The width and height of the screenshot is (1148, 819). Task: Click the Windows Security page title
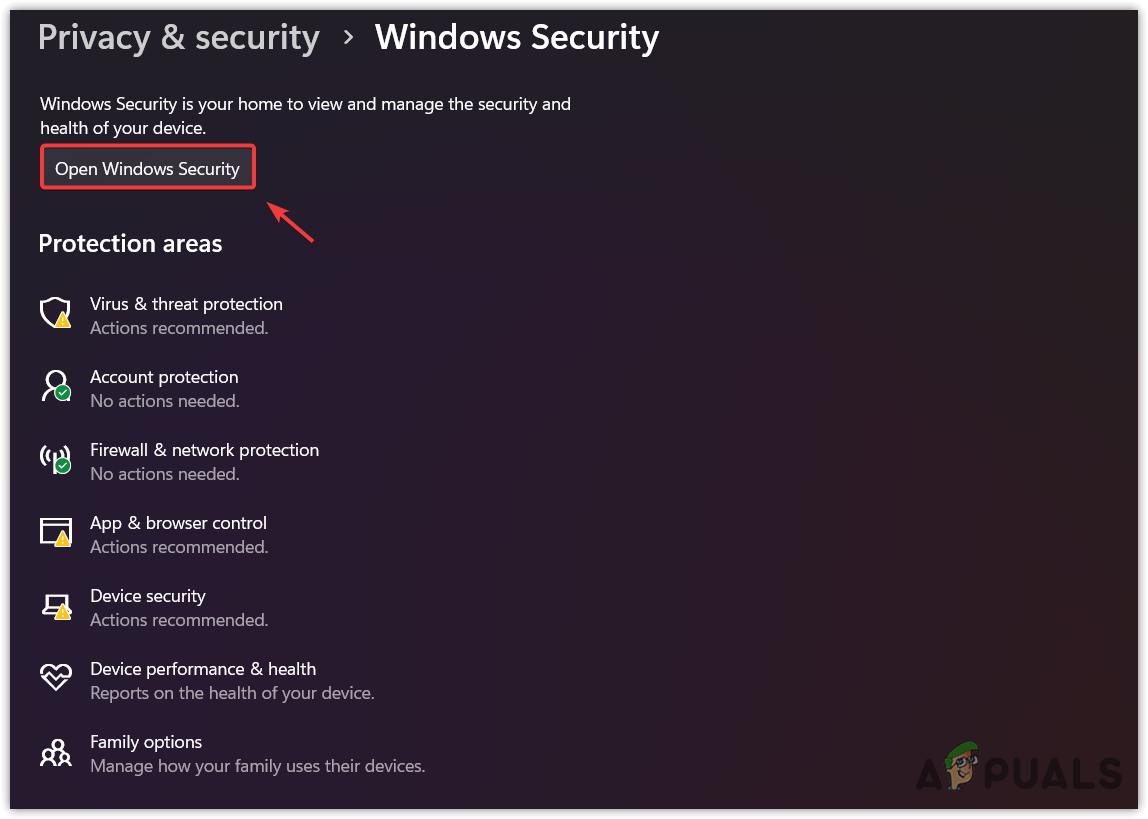pyautogui.click(x=516, y=38)
